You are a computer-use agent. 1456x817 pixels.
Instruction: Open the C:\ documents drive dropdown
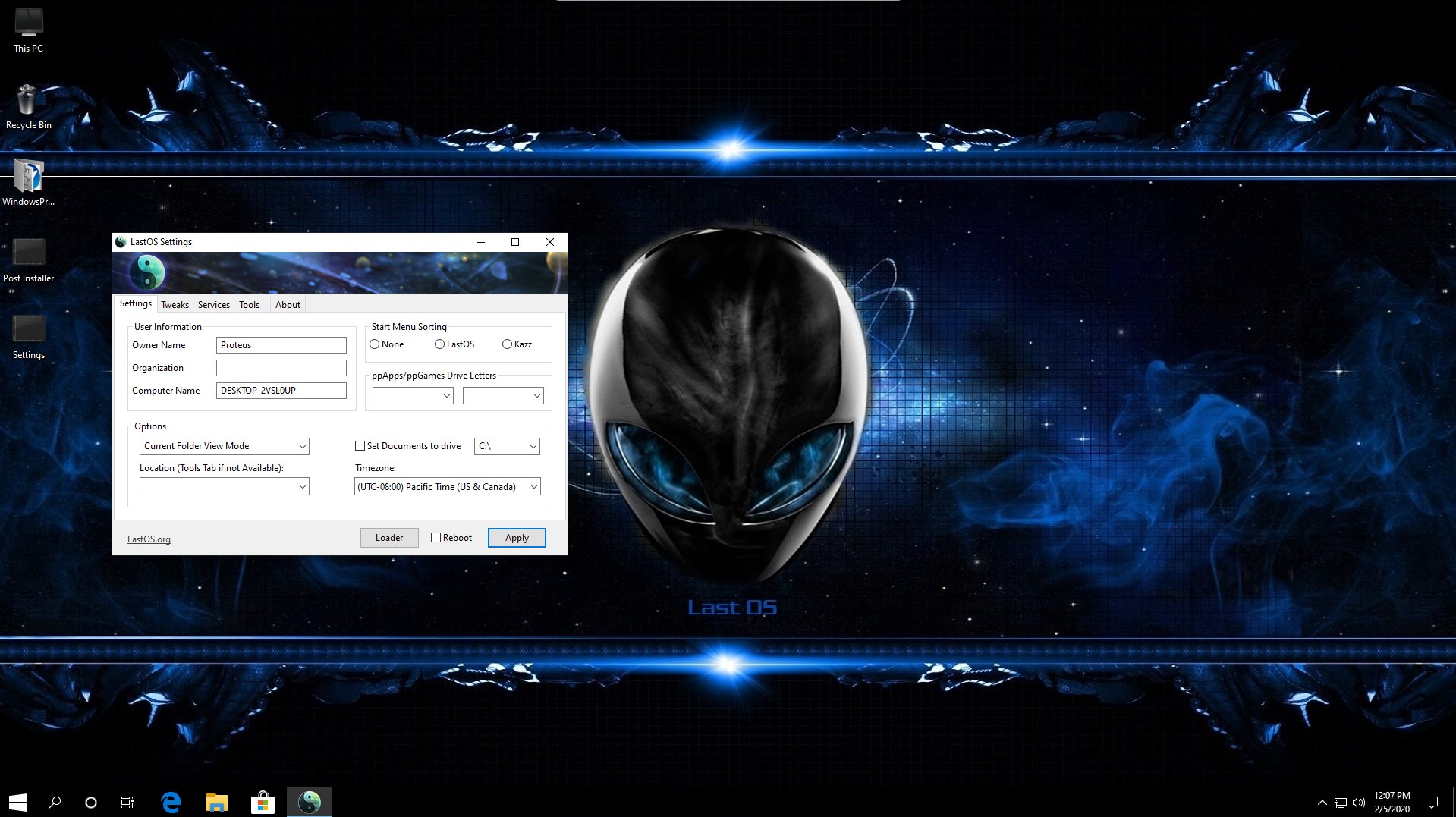(x=507, y=446)
